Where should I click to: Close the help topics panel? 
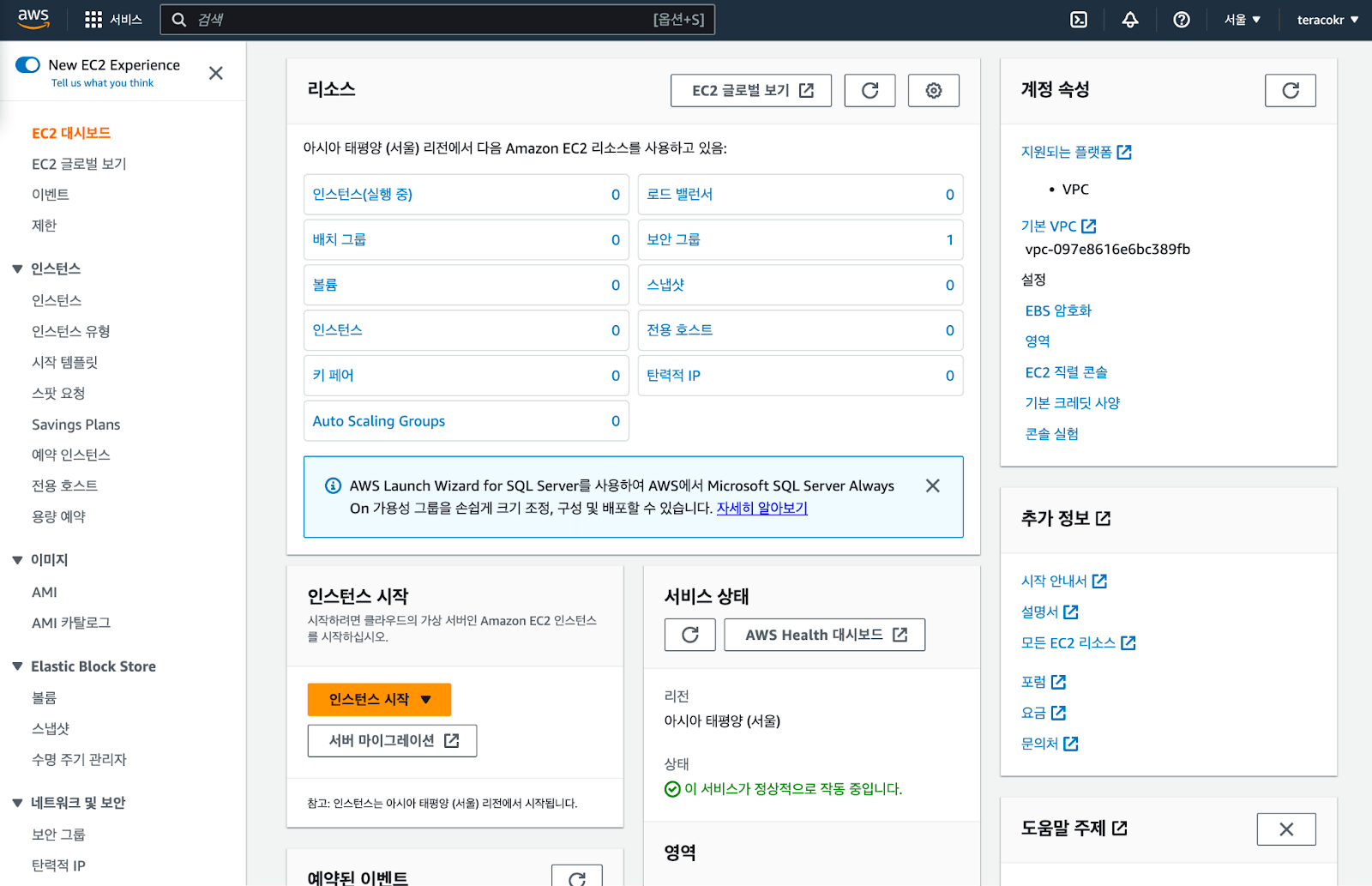(1285, 829)
